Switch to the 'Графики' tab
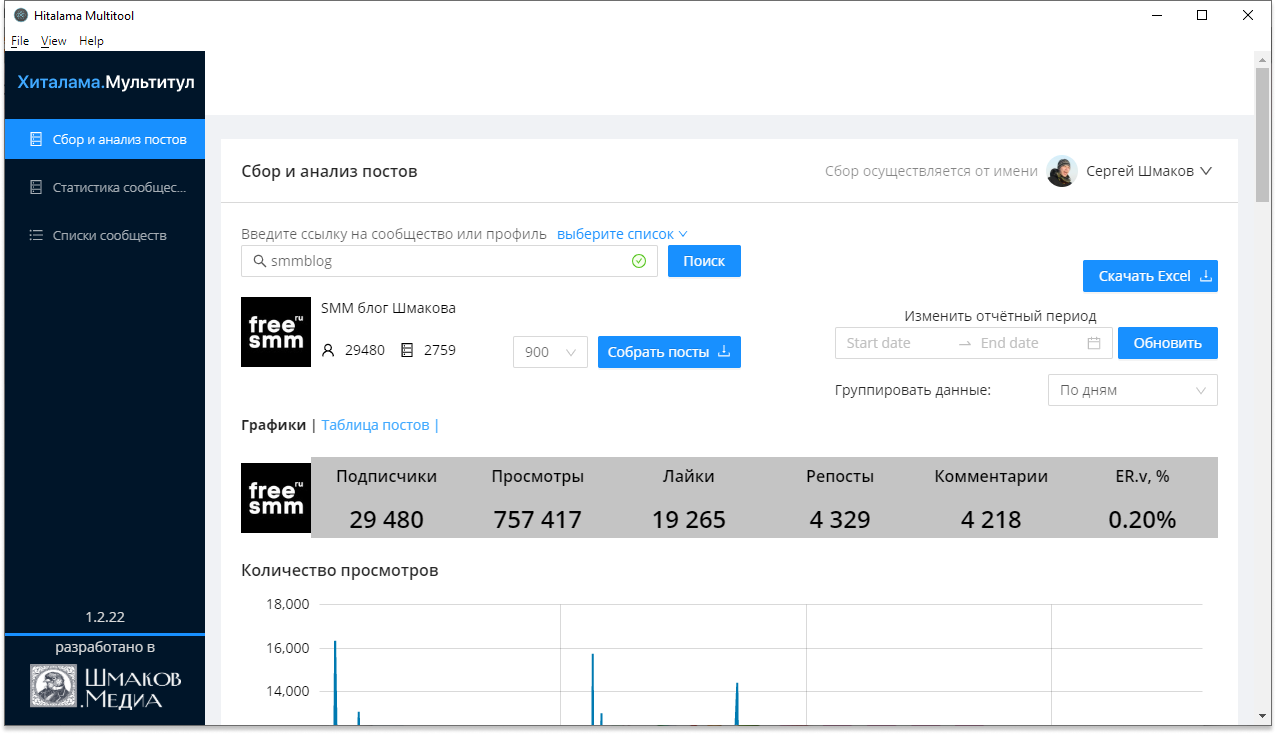 click(274, 425)
